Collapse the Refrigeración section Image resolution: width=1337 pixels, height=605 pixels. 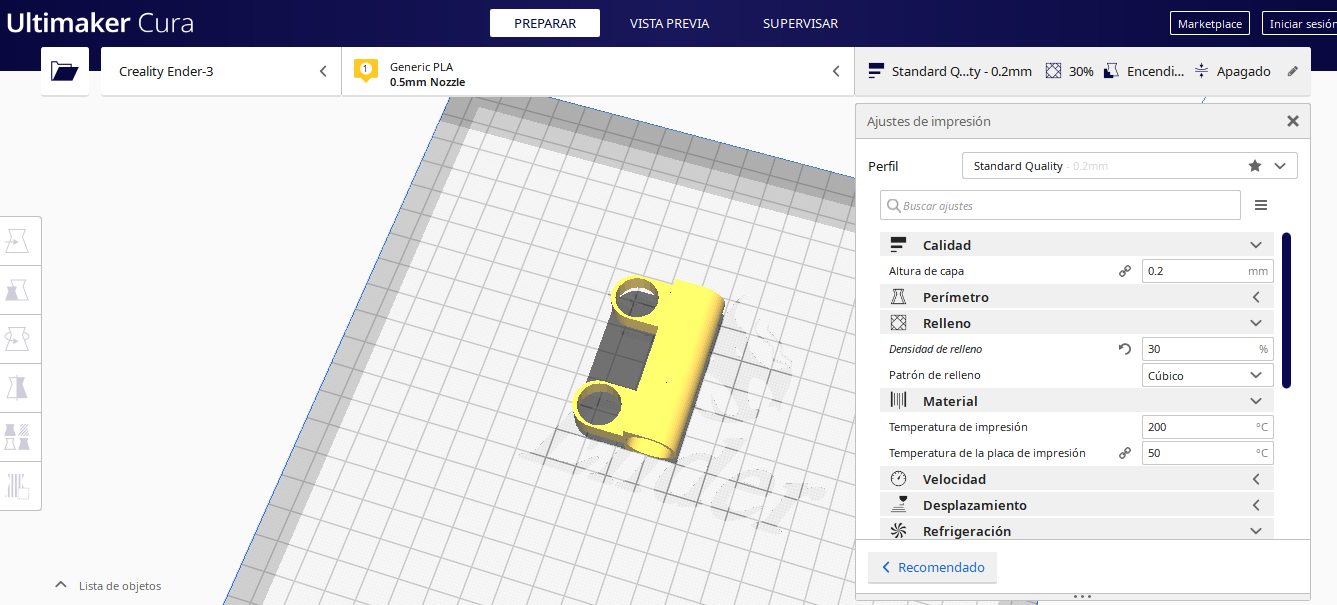coord(1256,531)
